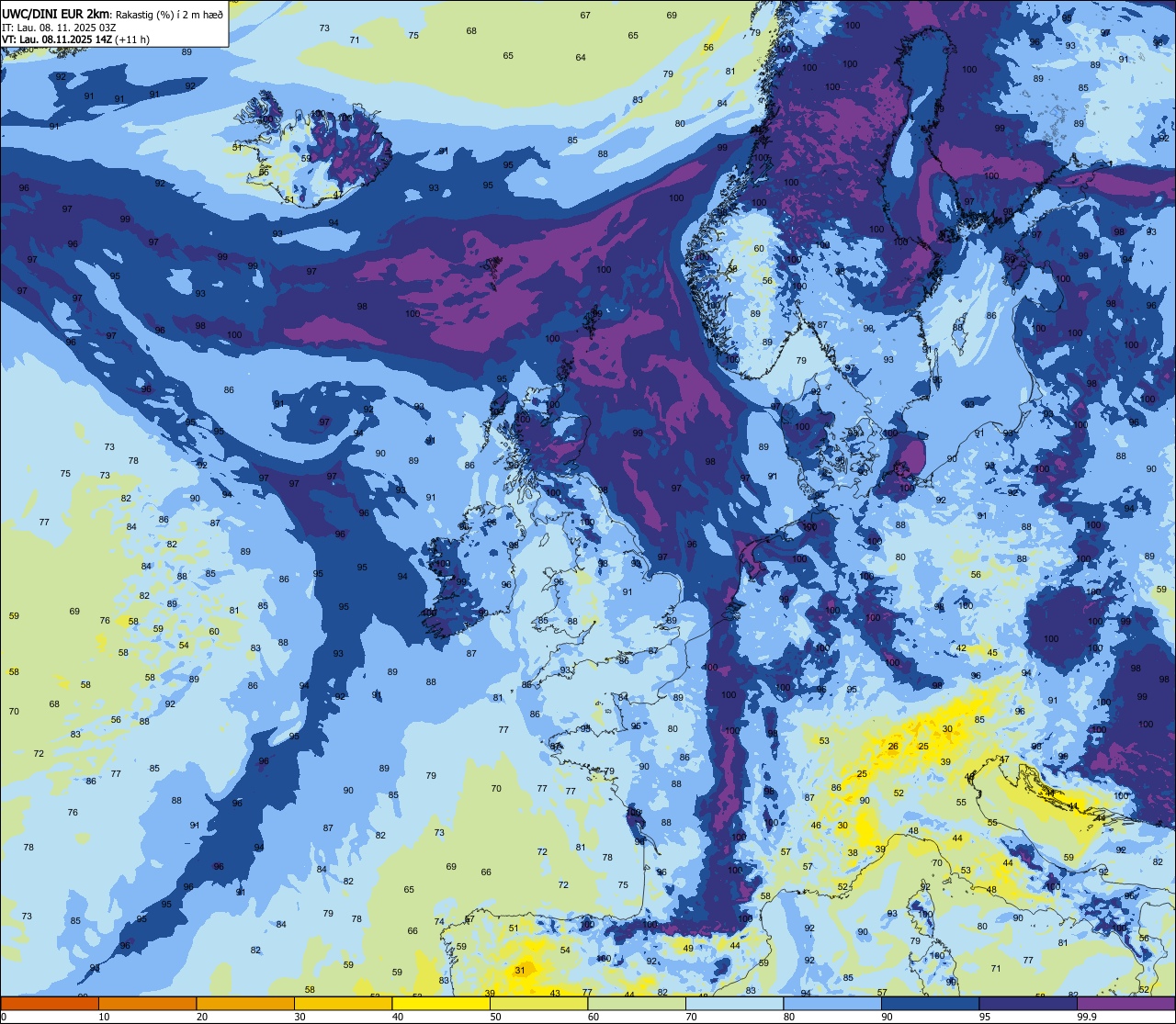Click the '10' legend tick label
Image resolution: width=1176 pixels, height=1024 pixels.
(104, 1017)
